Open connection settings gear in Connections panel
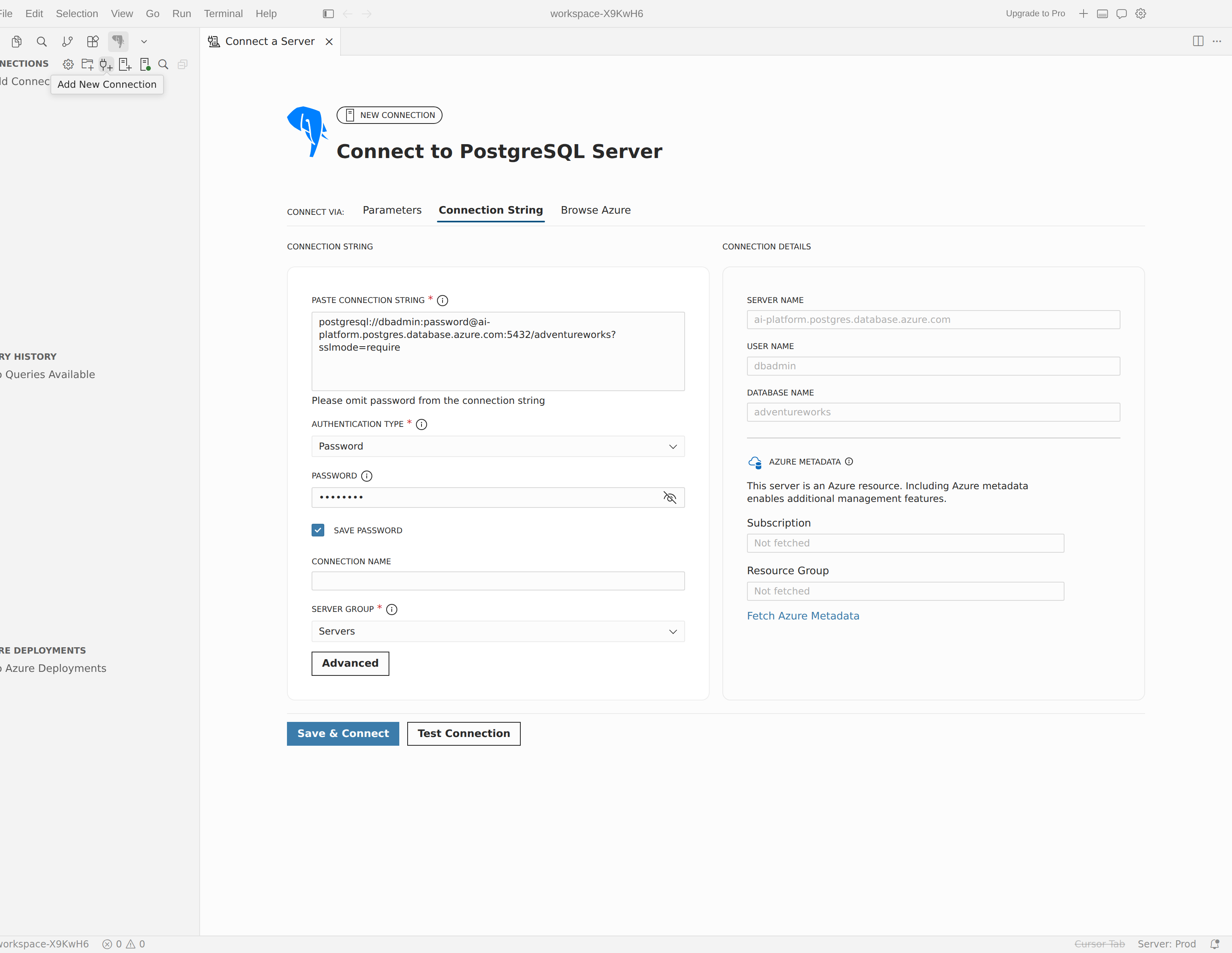Screen dimensions: 1232x953 tap(68, 64)
